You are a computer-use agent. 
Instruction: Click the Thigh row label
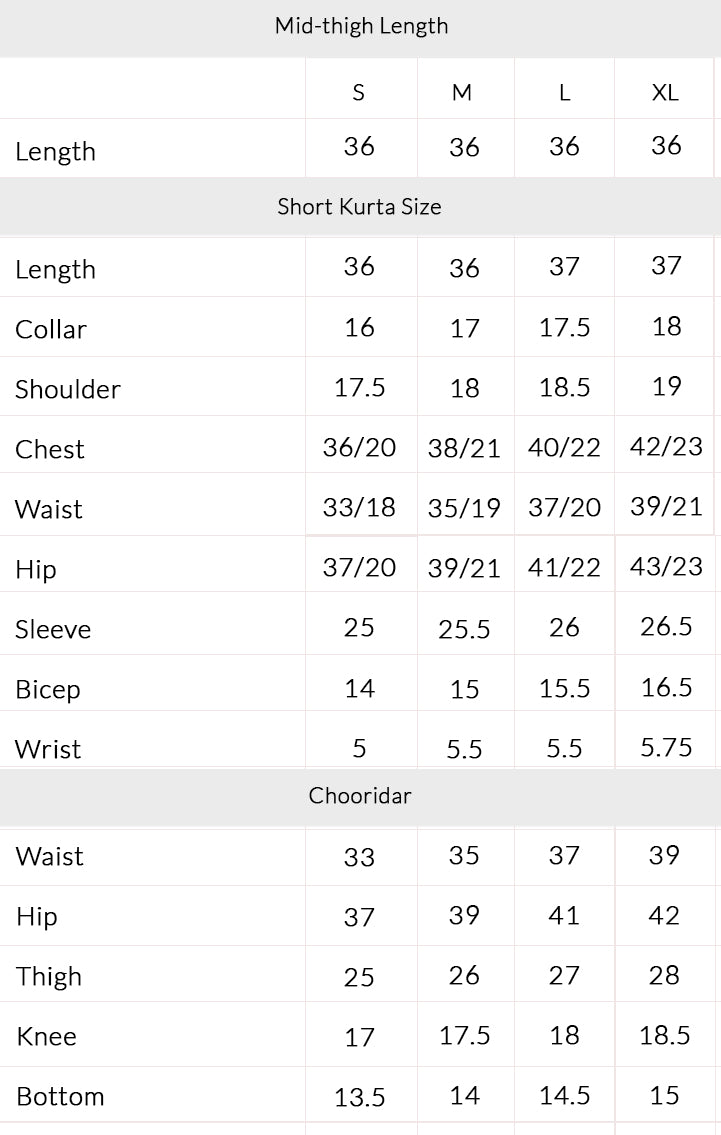(49, 976)
